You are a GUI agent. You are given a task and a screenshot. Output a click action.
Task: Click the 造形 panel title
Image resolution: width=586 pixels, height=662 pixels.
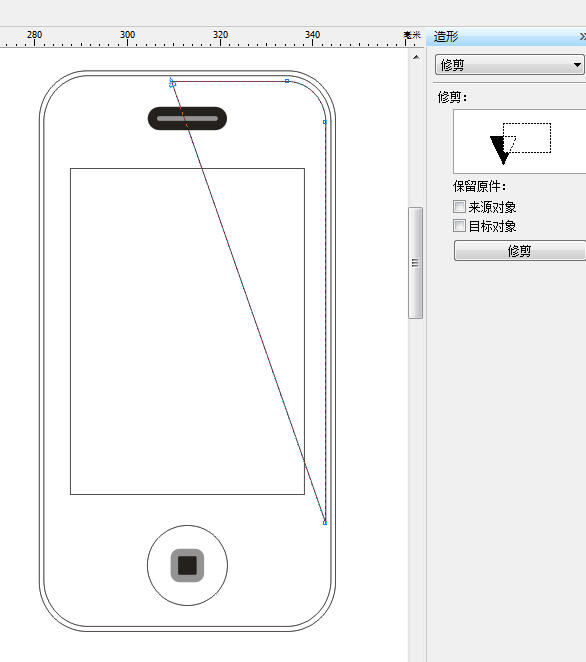(446, 37)
